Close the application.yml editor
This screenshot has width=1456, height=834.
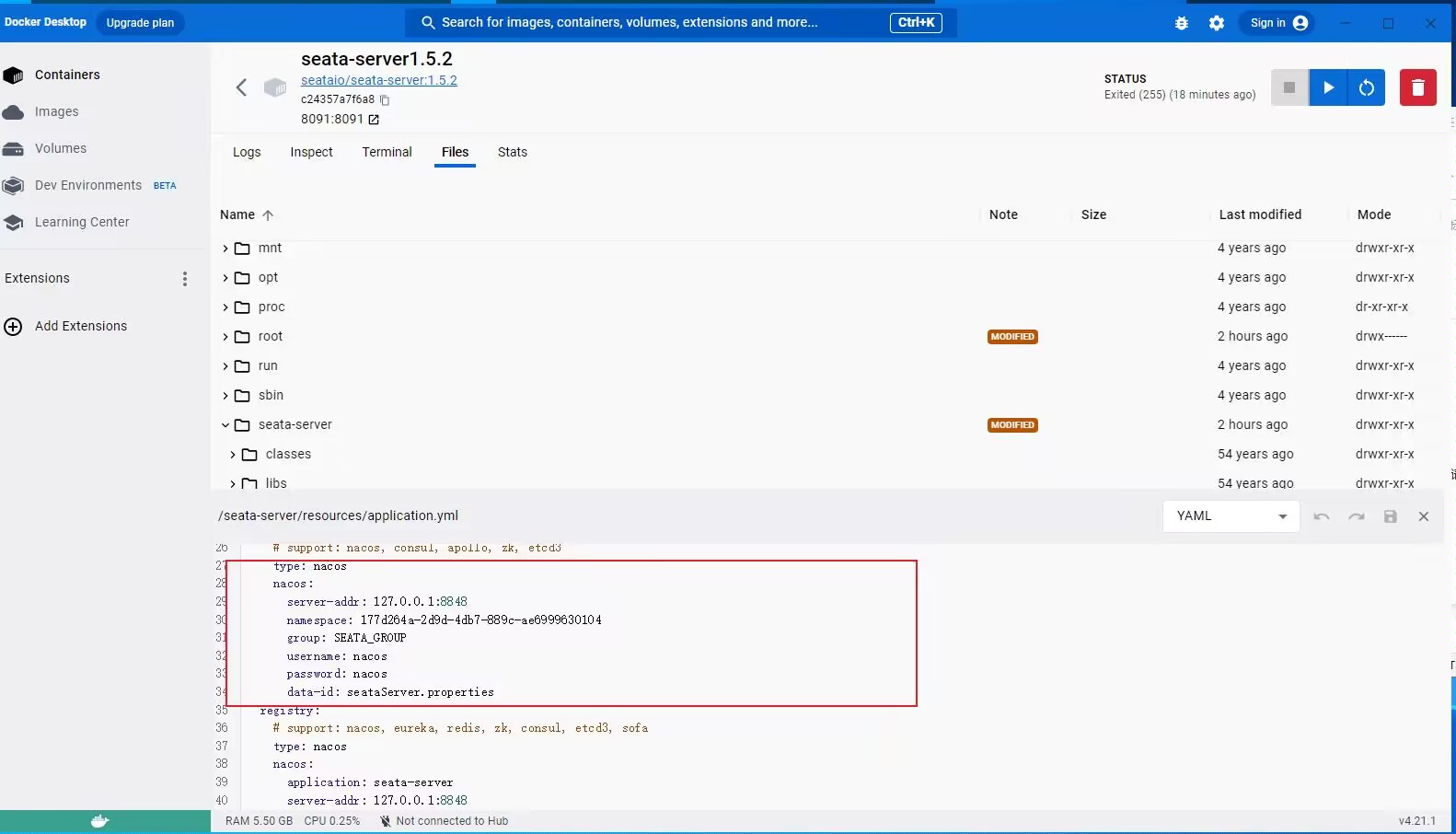coord(1424,516)
